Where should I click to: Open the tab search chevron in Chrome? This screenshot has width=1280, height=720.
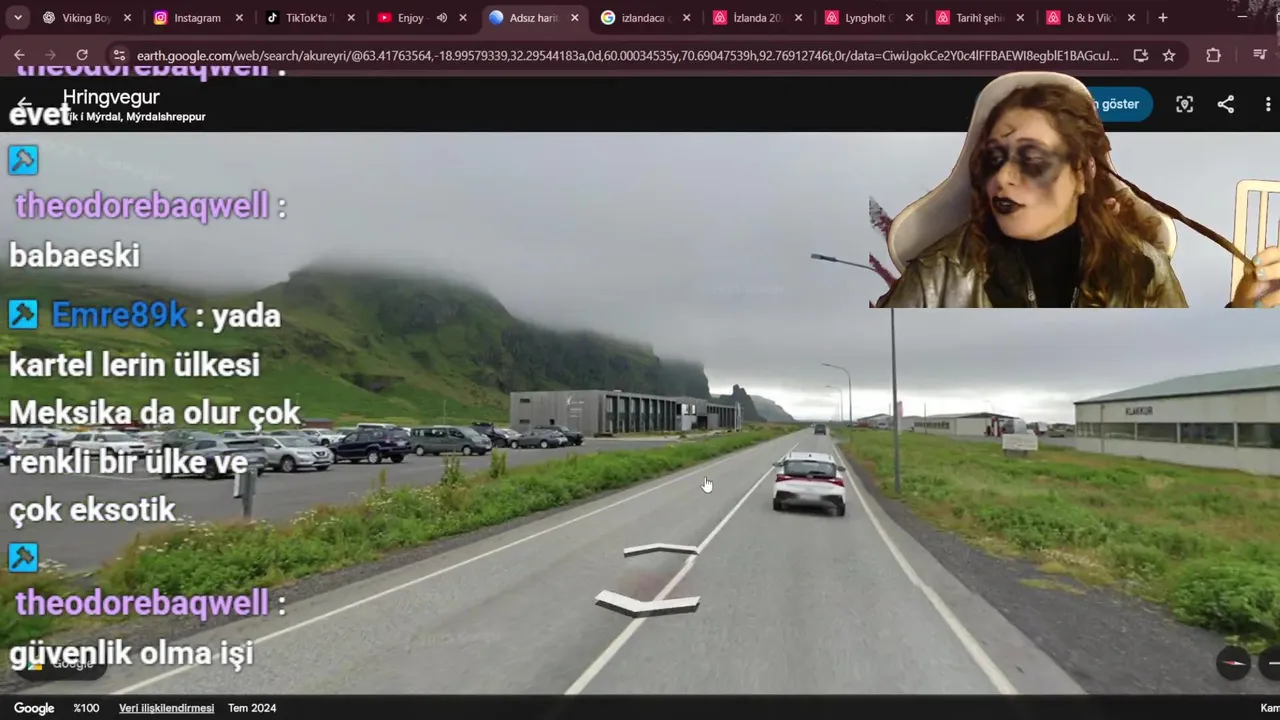(17, 18)
